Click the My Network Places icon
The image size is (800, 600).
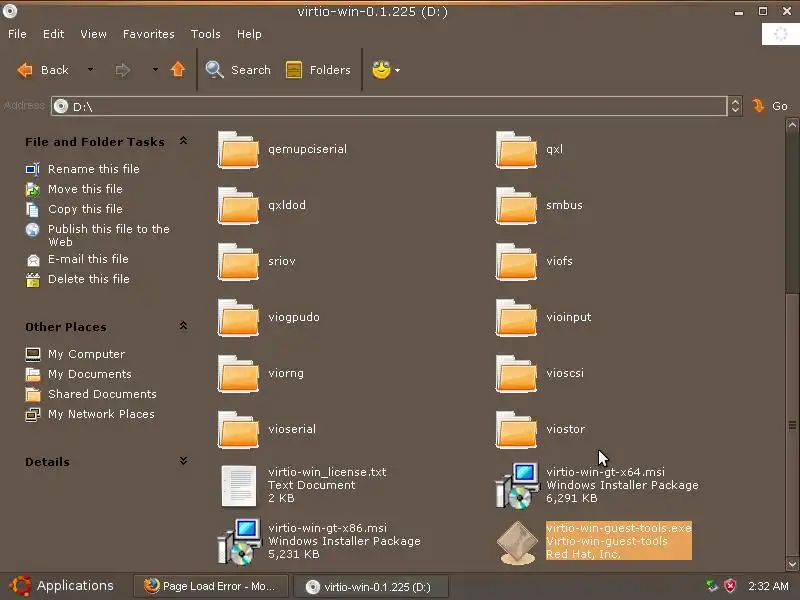[33, 414]
